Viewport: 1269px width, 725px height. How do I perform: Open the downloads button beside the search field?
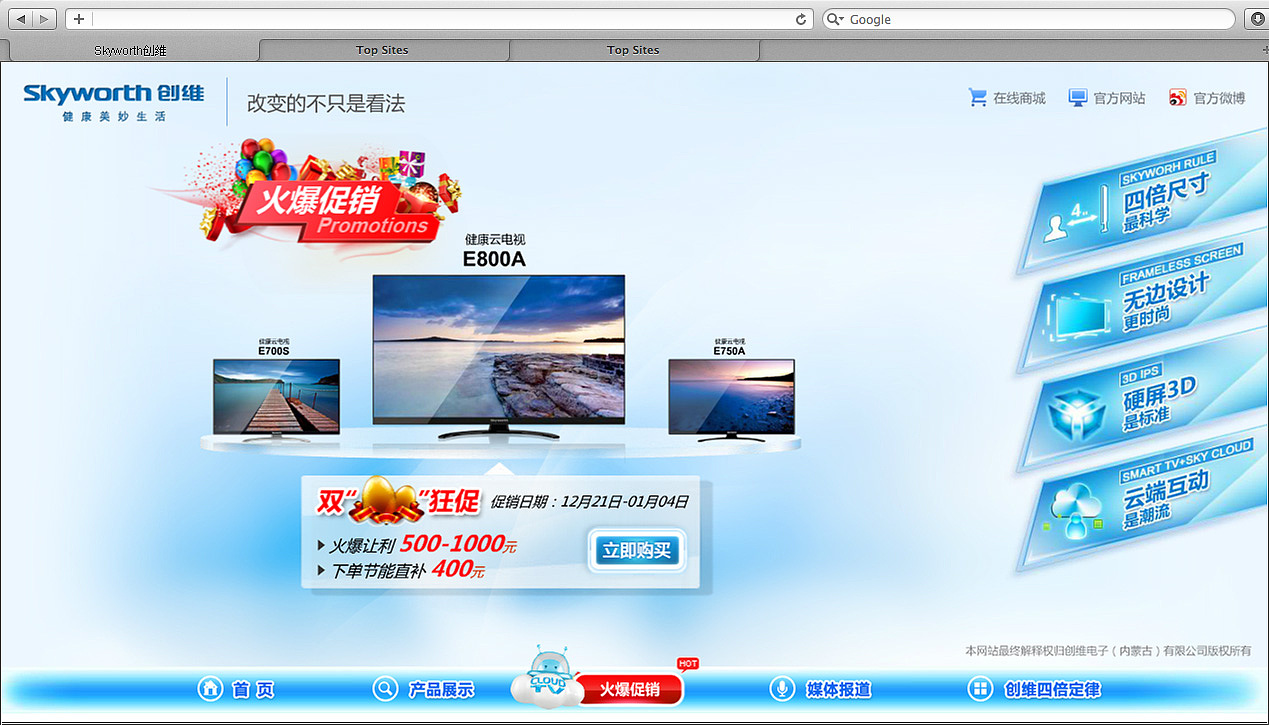[x=1256, y=19]
